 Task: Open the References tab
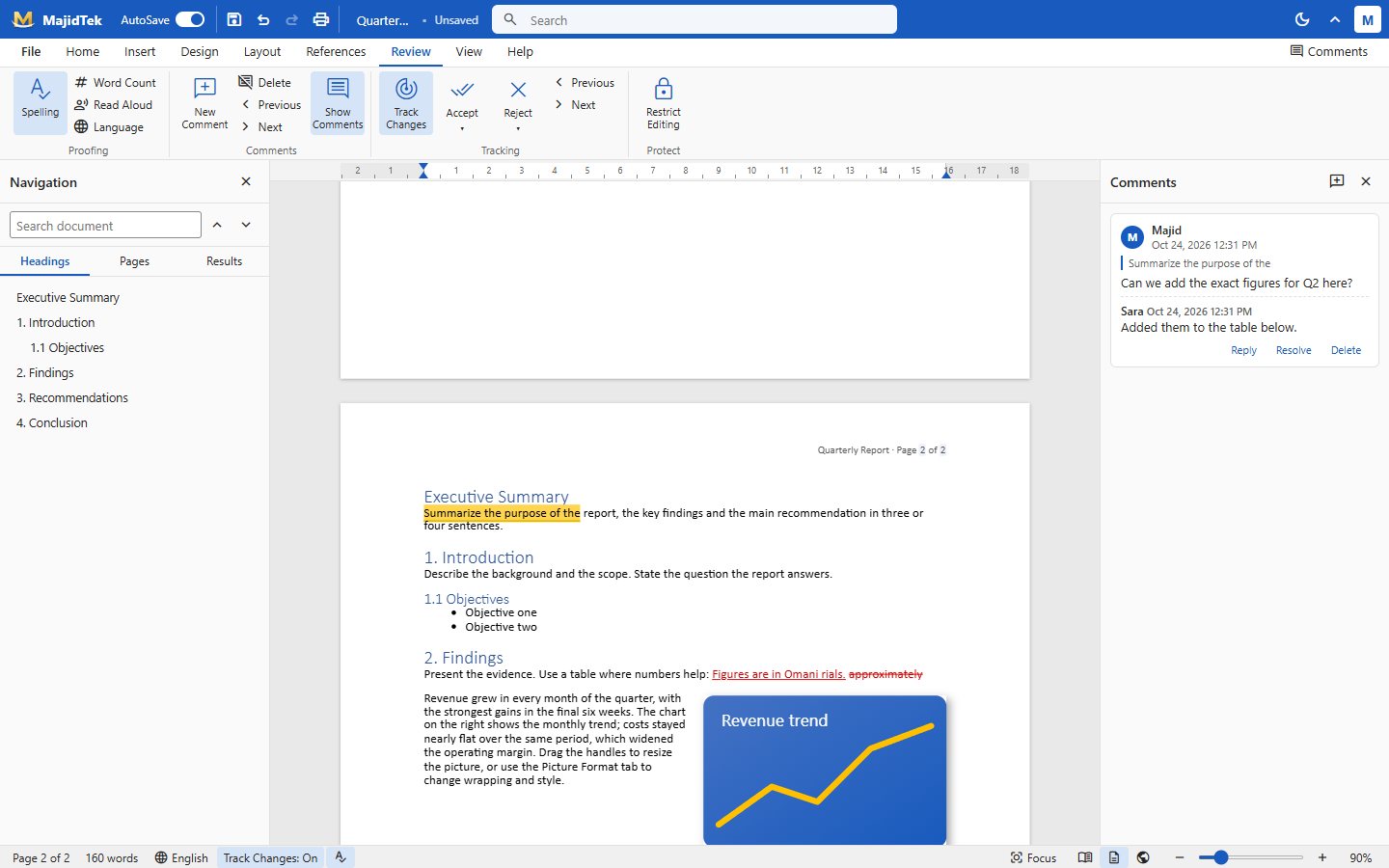click(x=336, y=52)
